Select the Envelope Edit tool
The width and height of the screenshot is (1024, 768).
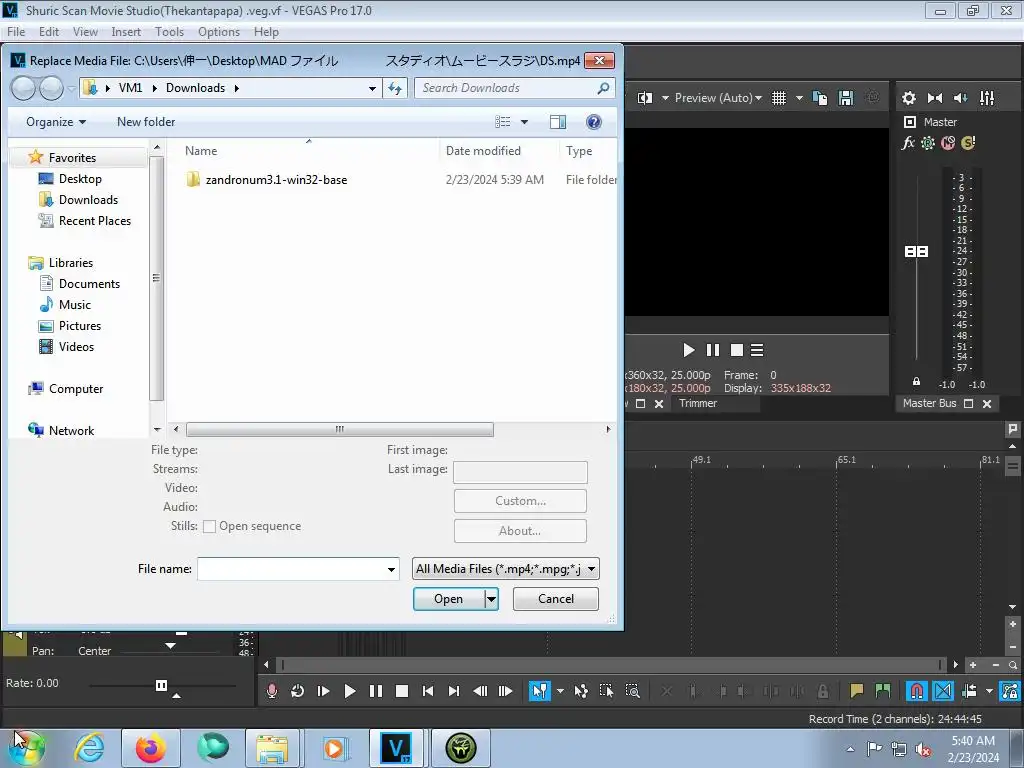[581, 691]
